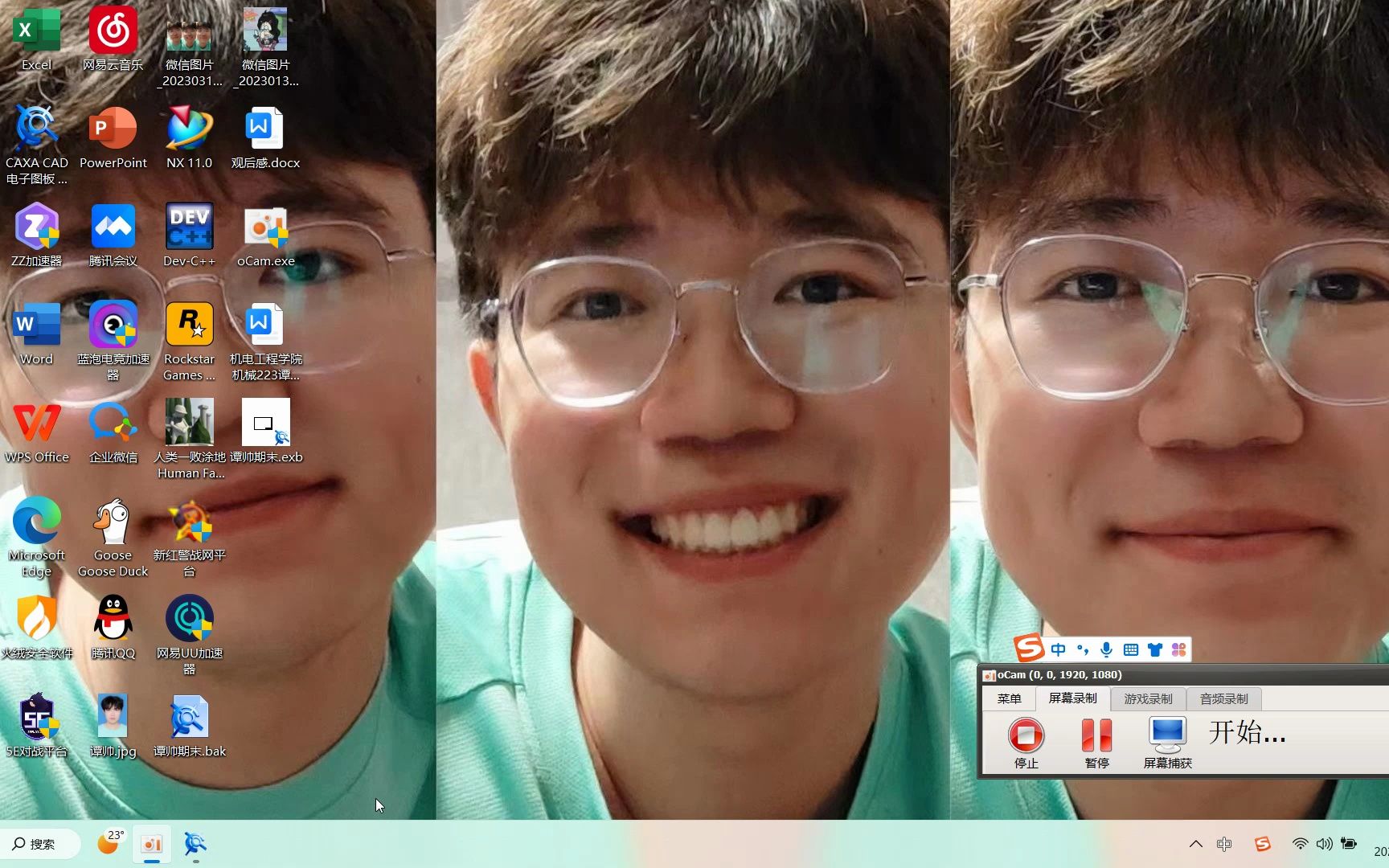1389x868 pixels.
Task: Click the battery tray icon
Action: 1349,844
